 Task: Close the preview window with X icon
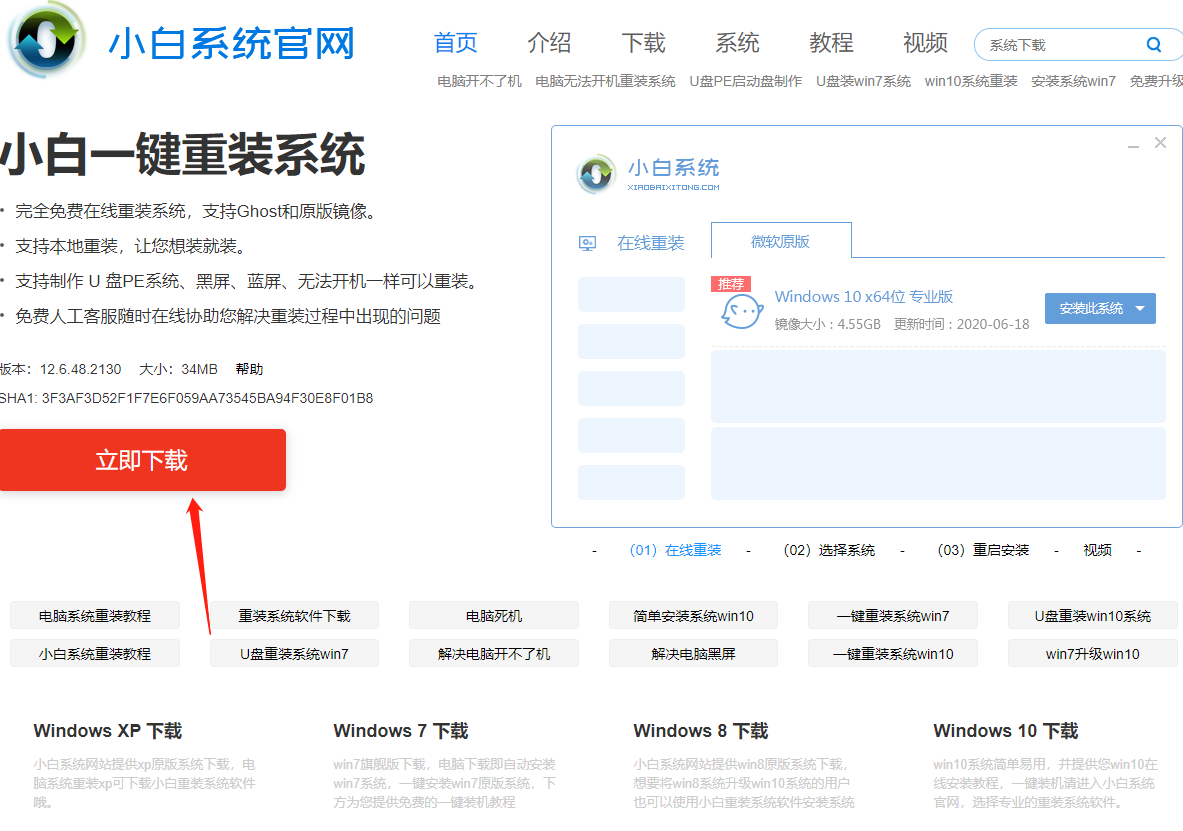tap(1160, 143)
